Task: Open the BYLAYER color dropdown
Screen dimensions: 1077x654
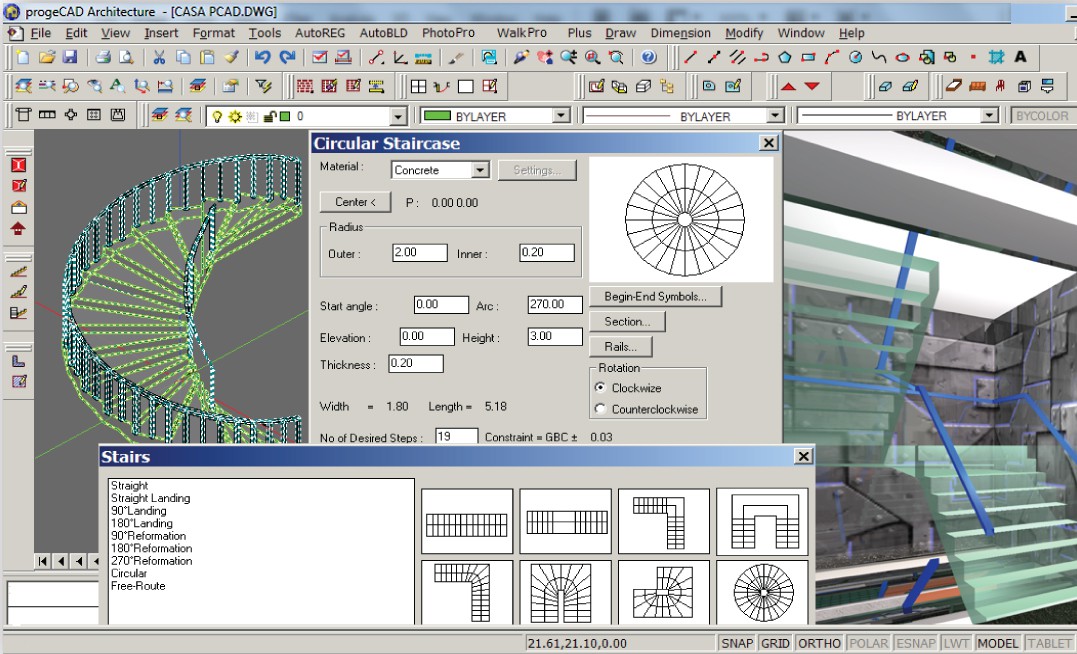Action: point(561,117)
